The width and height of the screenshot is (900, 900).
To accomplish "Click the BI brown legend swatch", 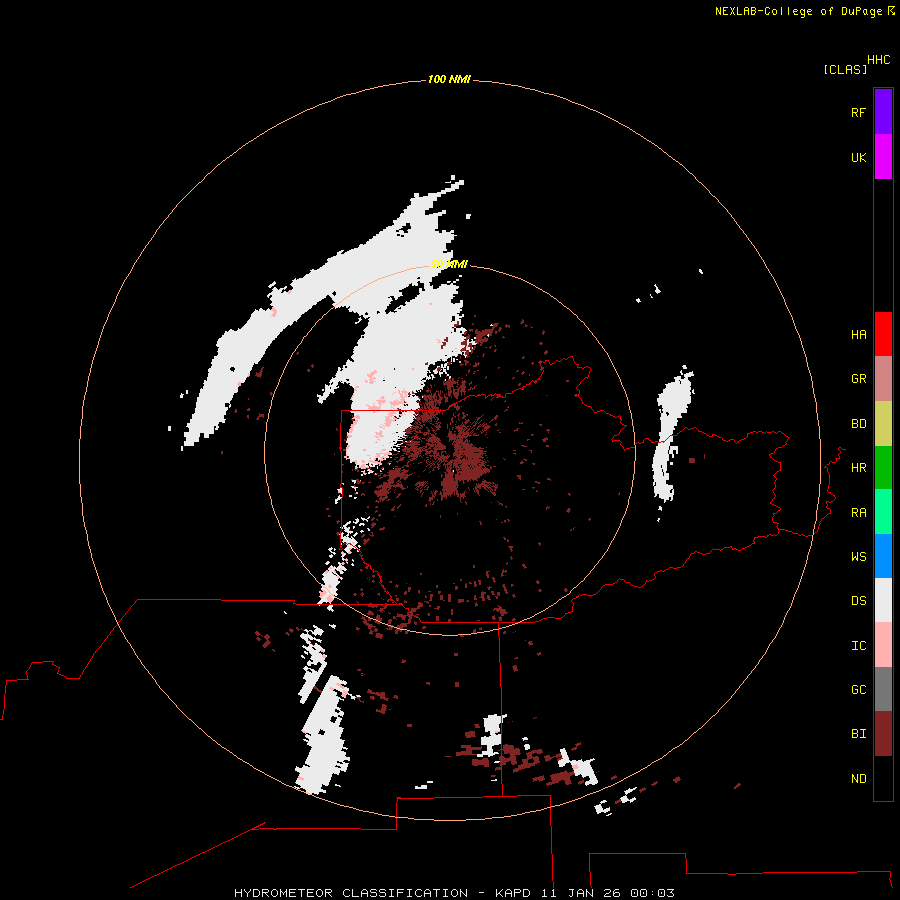I will (883, 734).
